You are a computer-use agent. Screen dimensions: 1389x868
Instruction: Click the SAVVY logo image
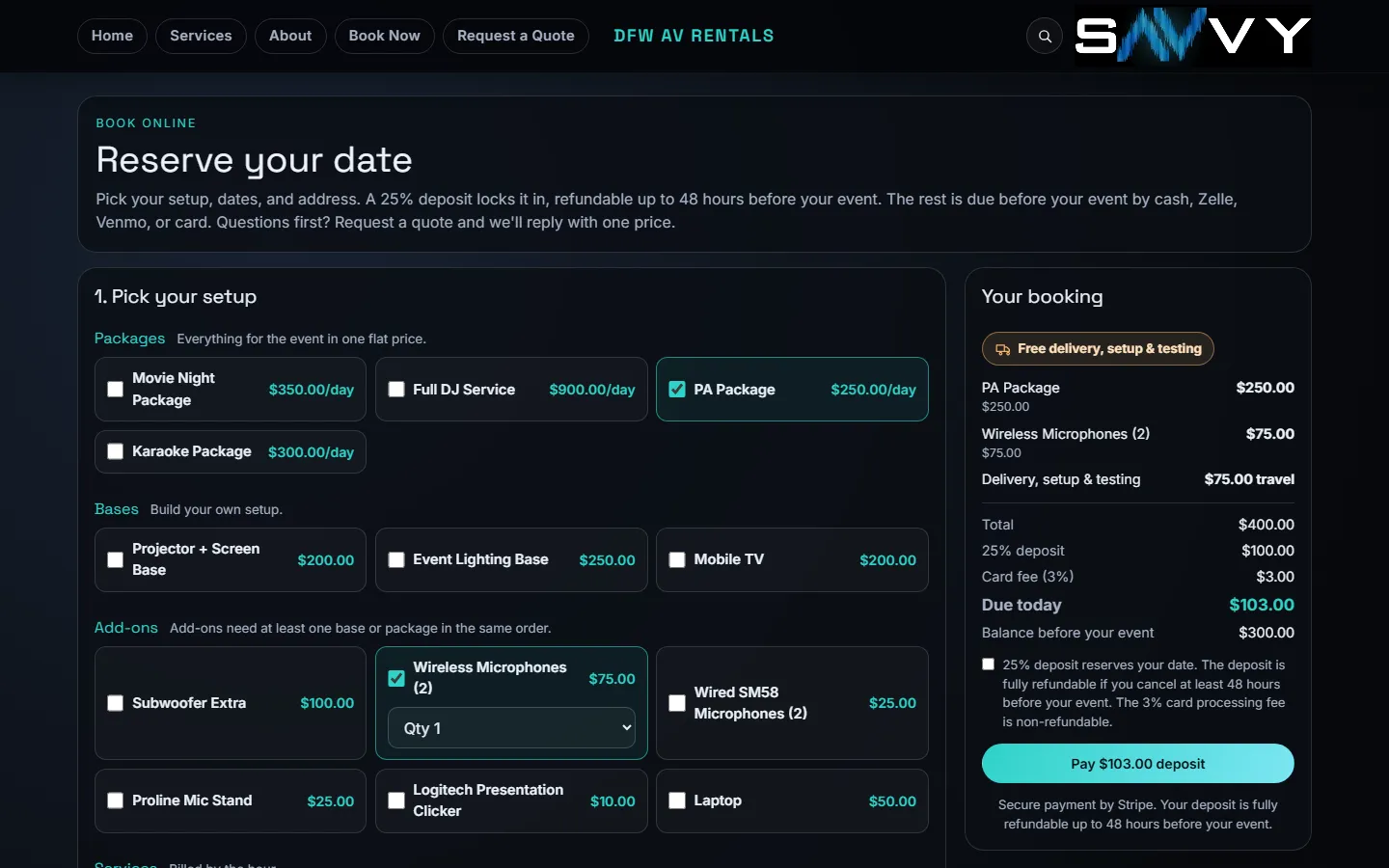1193,36
